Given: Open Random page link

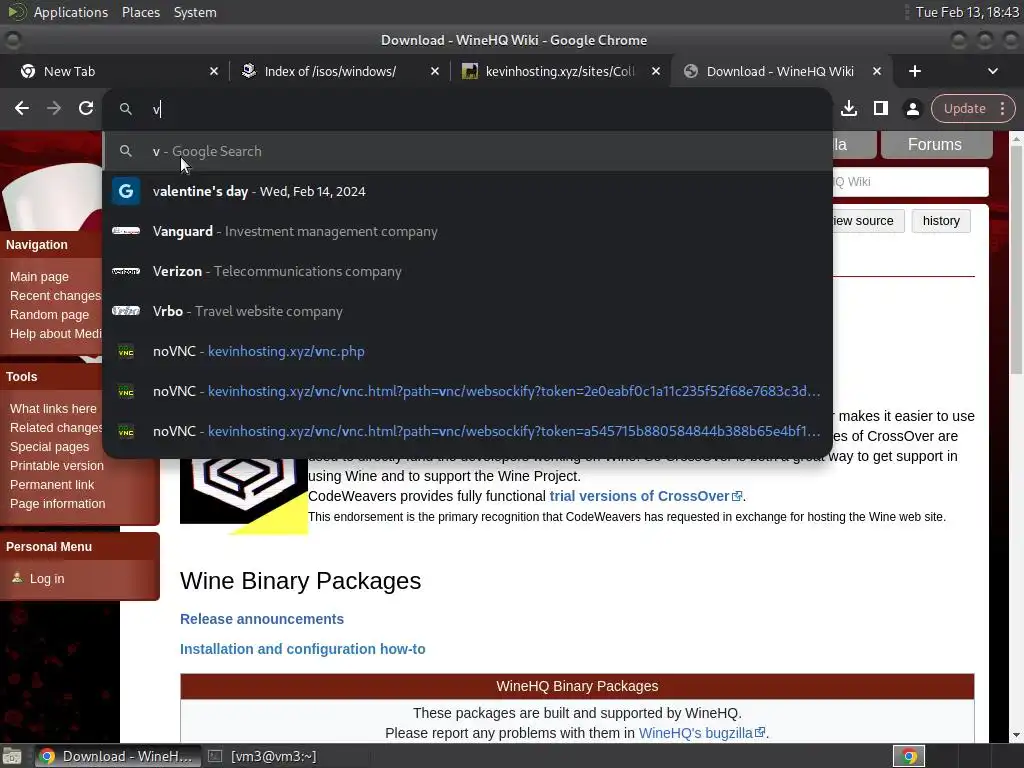Looking at the screenshot, I should 49,315.
